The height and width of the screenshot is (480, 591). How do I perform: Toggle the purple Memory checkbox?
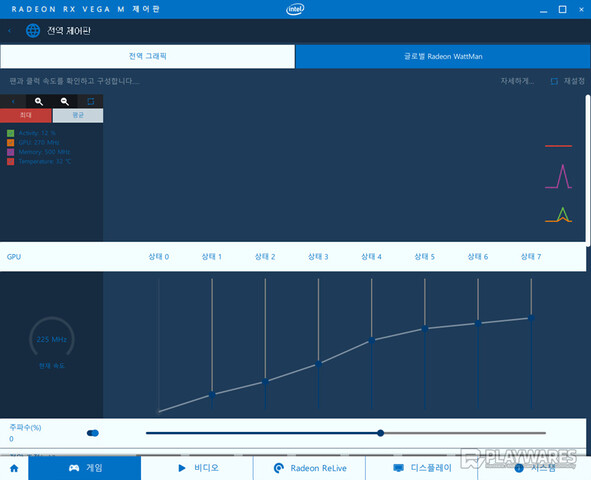coord(11,152)
